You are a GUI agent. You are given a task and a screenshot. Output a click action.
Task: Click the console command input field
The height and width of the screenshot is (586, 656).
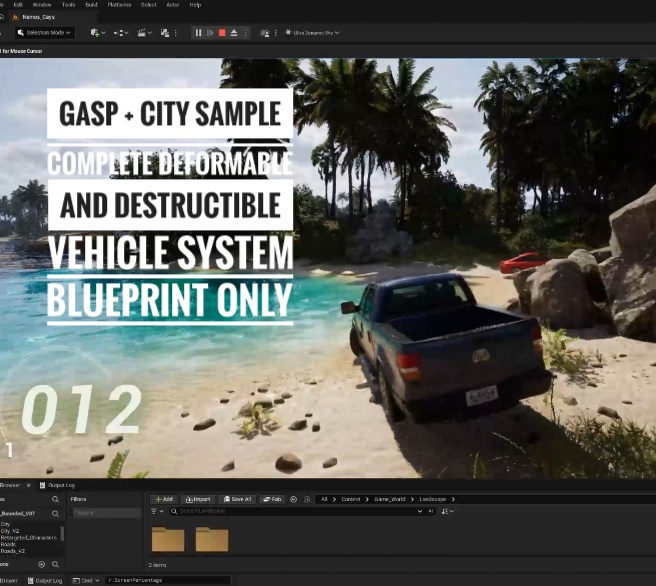coord(167,581)
